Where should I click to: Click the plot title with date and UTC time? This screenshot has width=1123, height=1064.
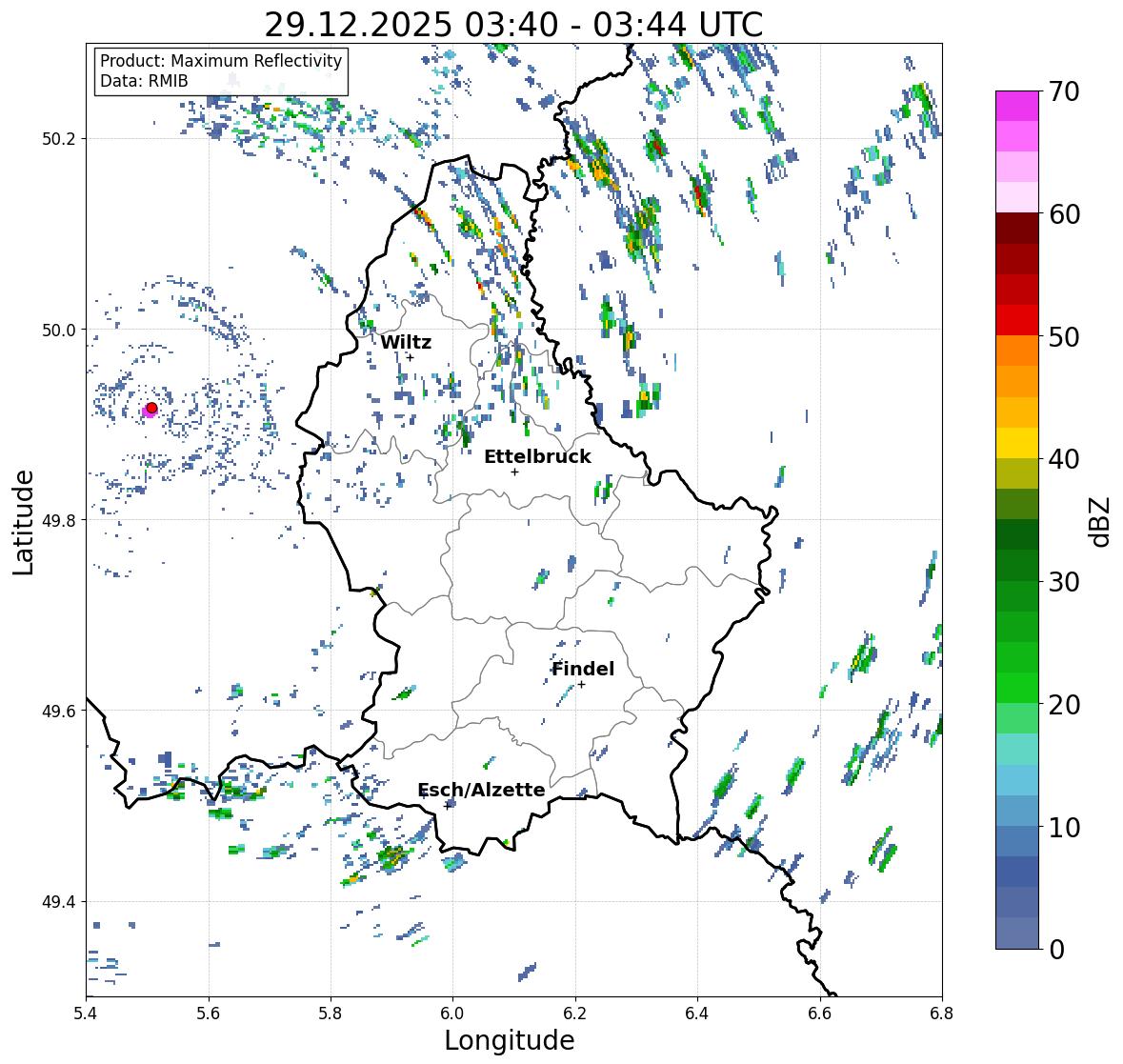[513, 25]
